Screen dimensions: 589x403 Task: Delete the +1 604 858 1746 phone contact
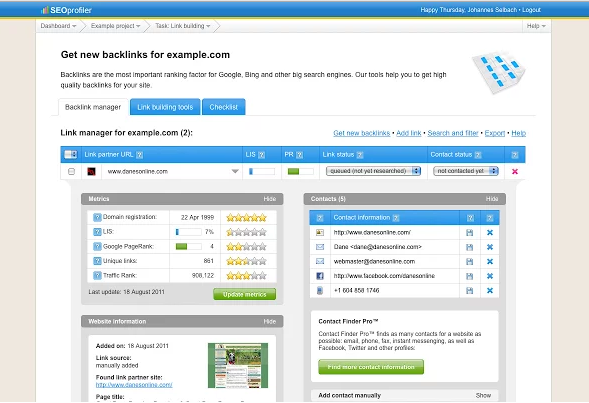point(490,290)
